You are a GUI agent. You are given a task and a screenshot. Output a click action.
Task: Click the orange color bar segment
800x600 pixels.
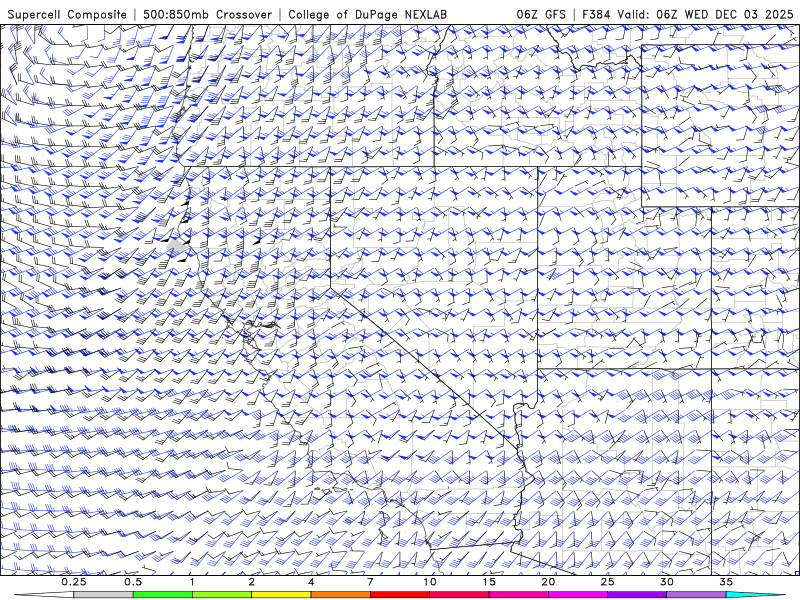[x=340, y=595]
